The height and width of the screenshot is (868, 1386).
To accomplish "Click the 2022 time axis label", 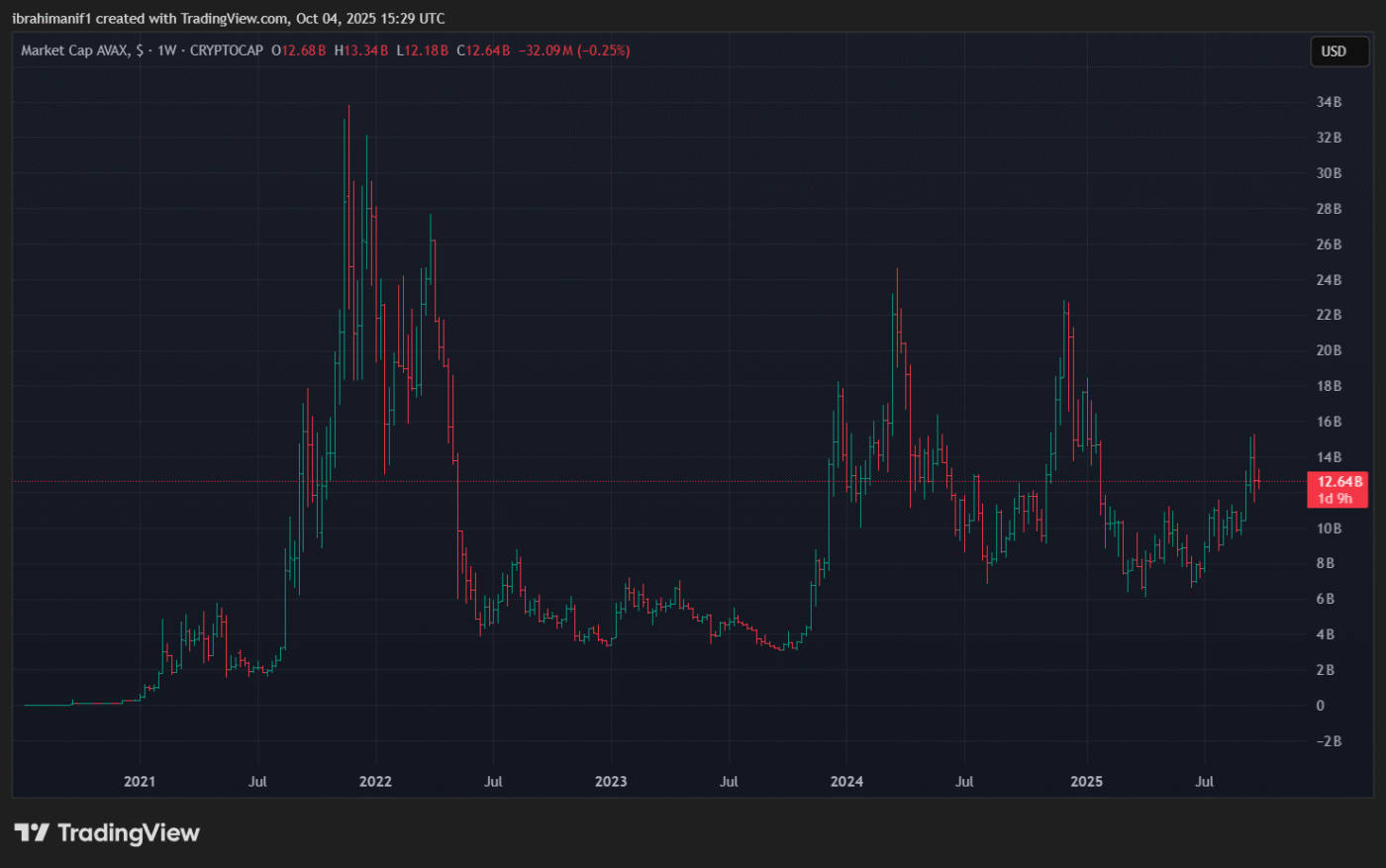I will [375, 782].
